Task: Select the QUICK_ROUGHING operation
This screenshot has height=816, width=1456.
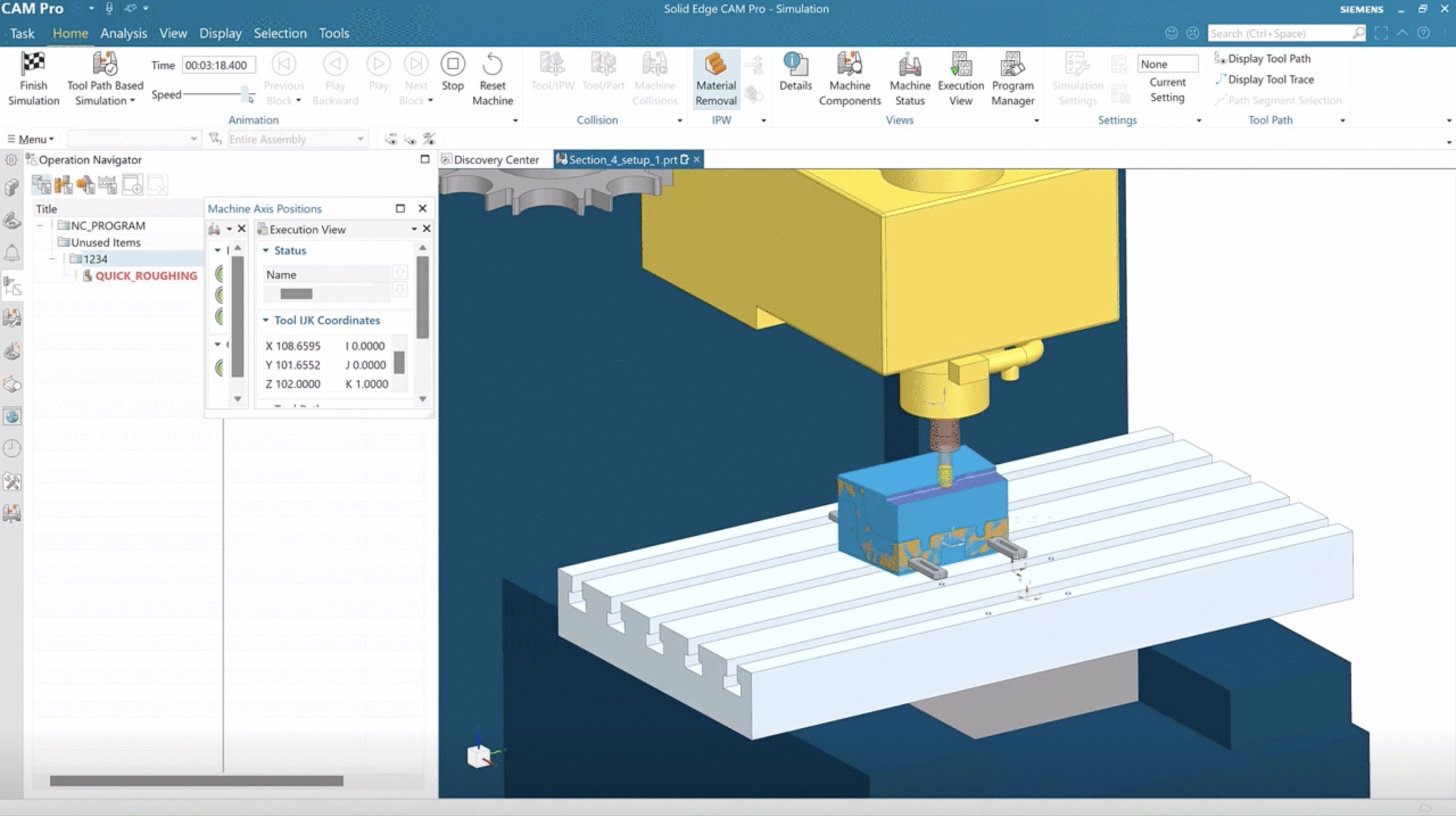Action: click(x=146, y=276)
